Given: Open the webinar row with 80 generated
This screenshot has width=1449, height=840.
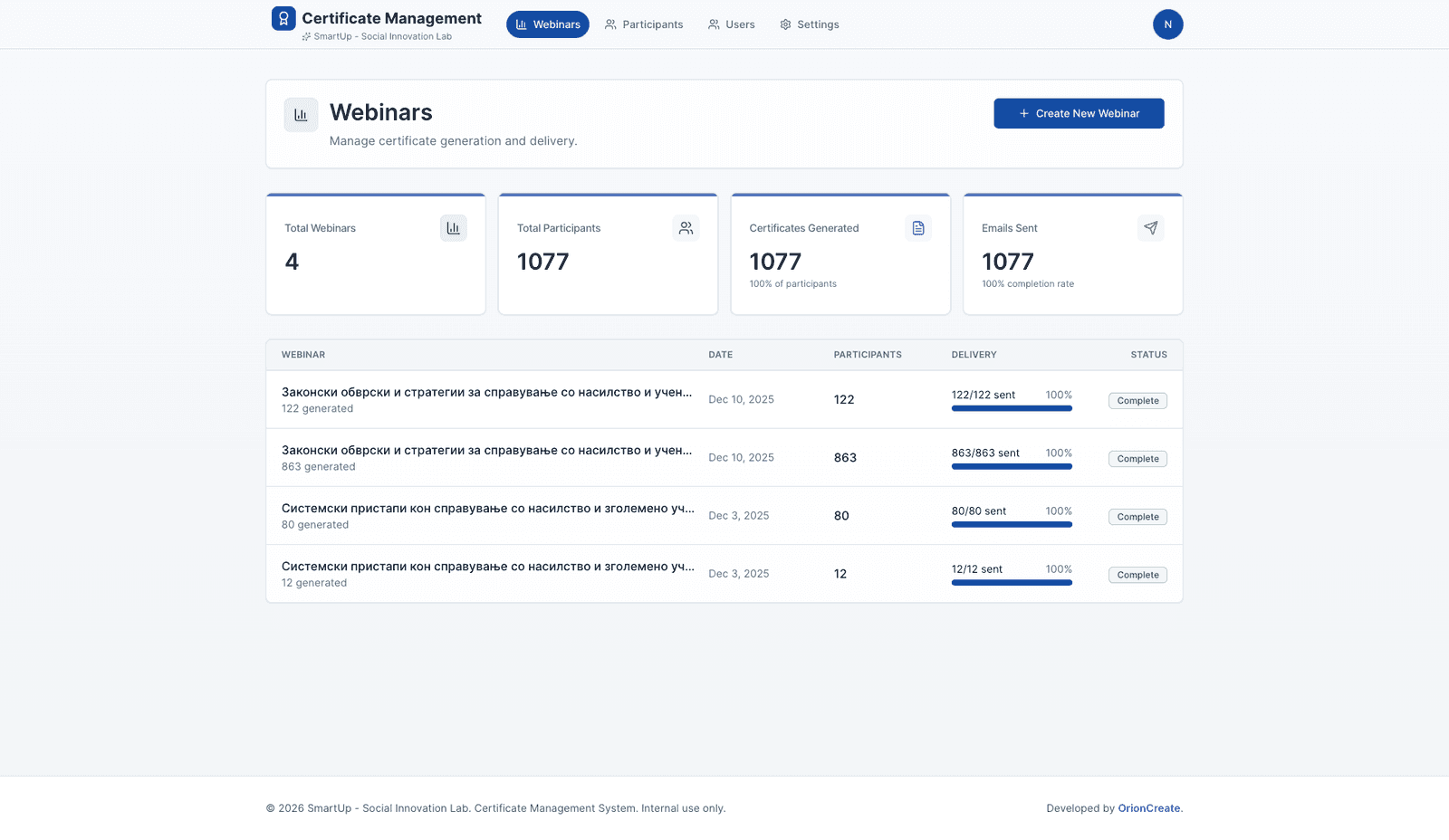Looking at the screenshot, I should pos(724,516).
